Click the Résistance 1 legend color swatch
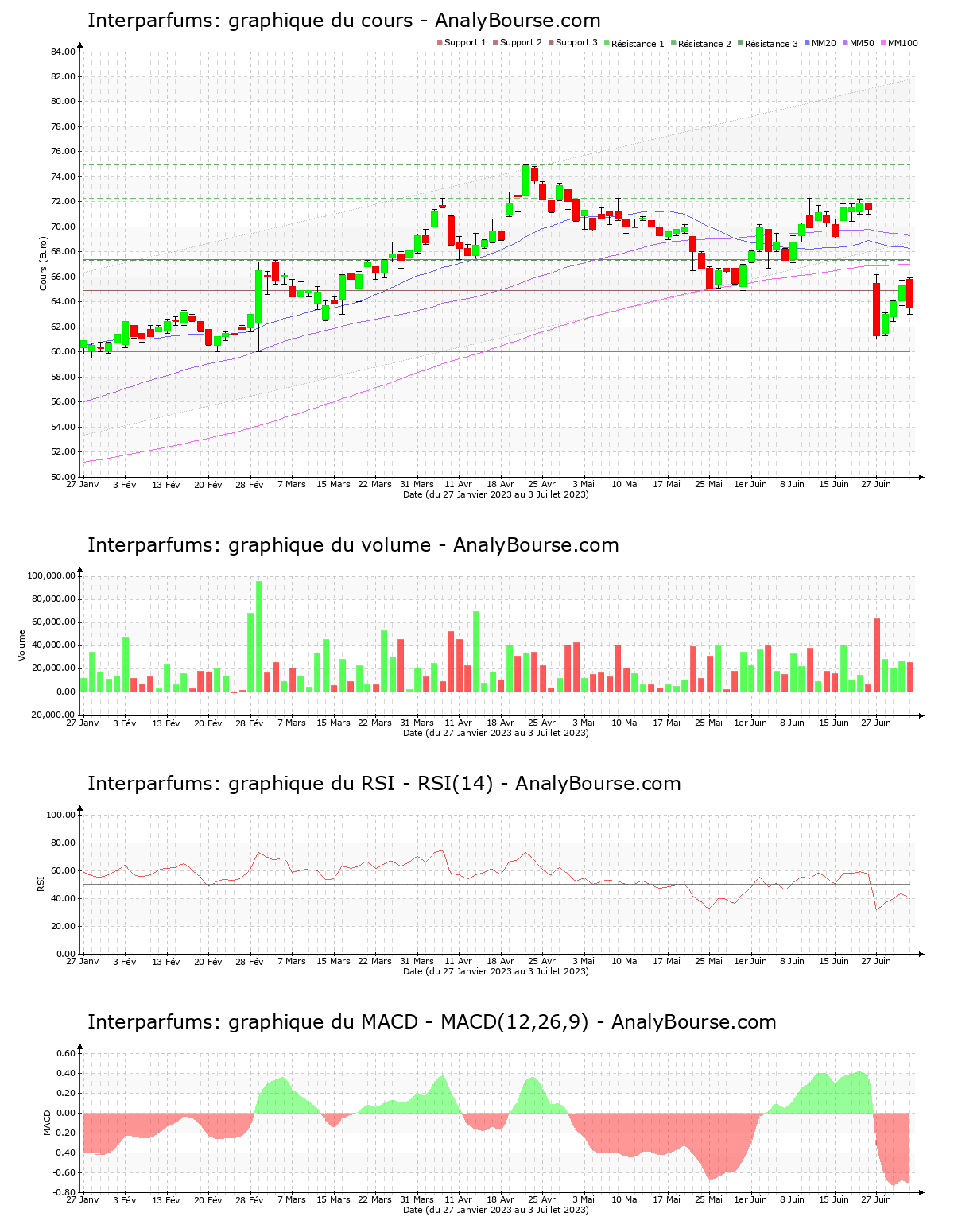This screenshot has width=954, height=1232. 607,43
